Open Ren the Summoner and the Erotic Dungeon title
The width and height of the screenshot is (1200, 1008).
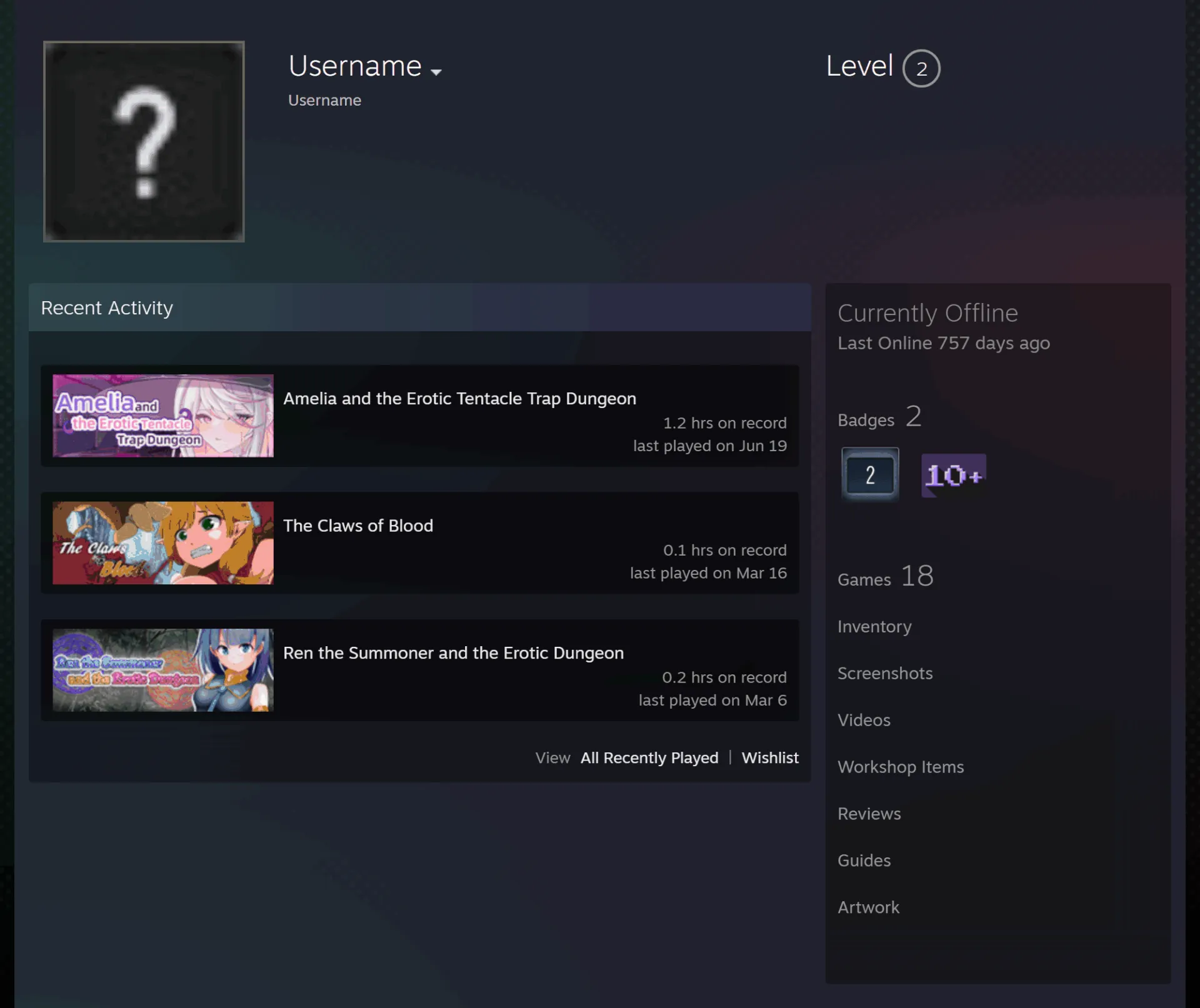point(453,653)
